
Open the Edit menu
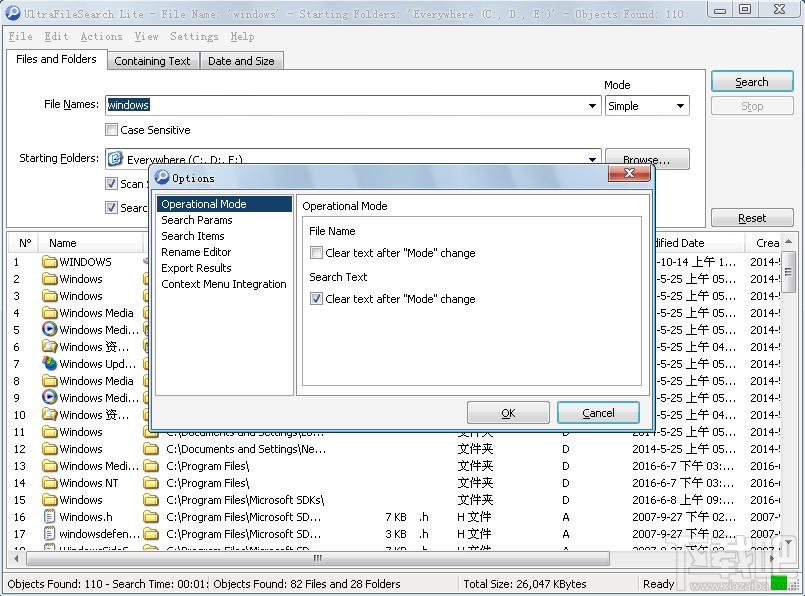click(x=56, y=36)
